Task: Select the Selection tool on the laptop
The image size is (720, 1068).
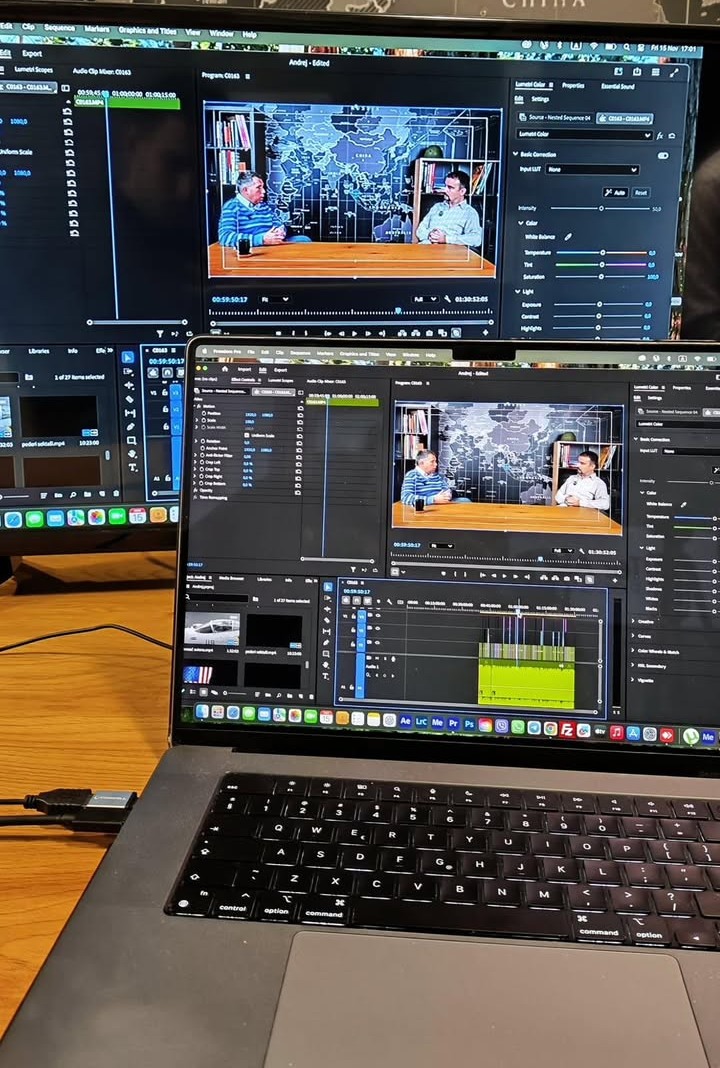Action: click(x=328, y=586)
